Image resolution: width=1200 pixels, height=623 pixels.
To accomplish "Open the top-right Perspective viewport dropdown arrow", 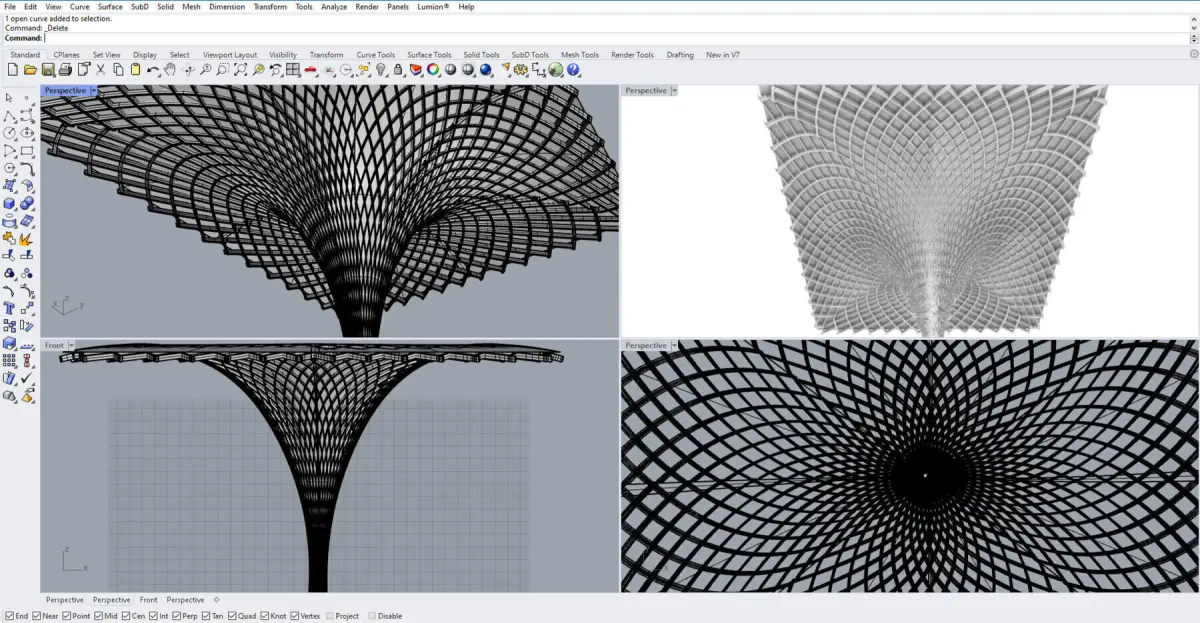I will pos(674,91).
